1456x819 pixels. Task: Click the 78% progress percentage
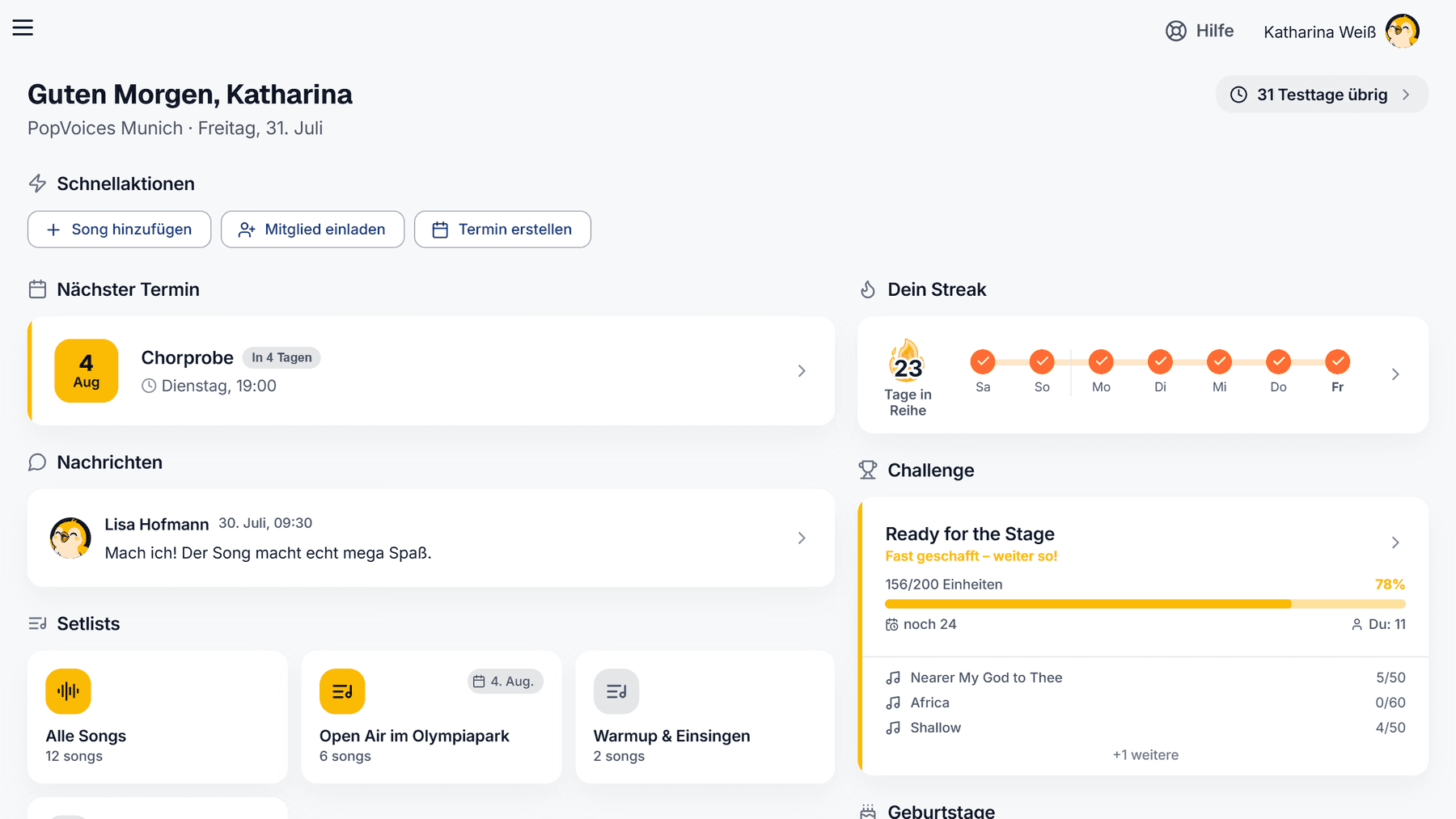(1390, 585)
